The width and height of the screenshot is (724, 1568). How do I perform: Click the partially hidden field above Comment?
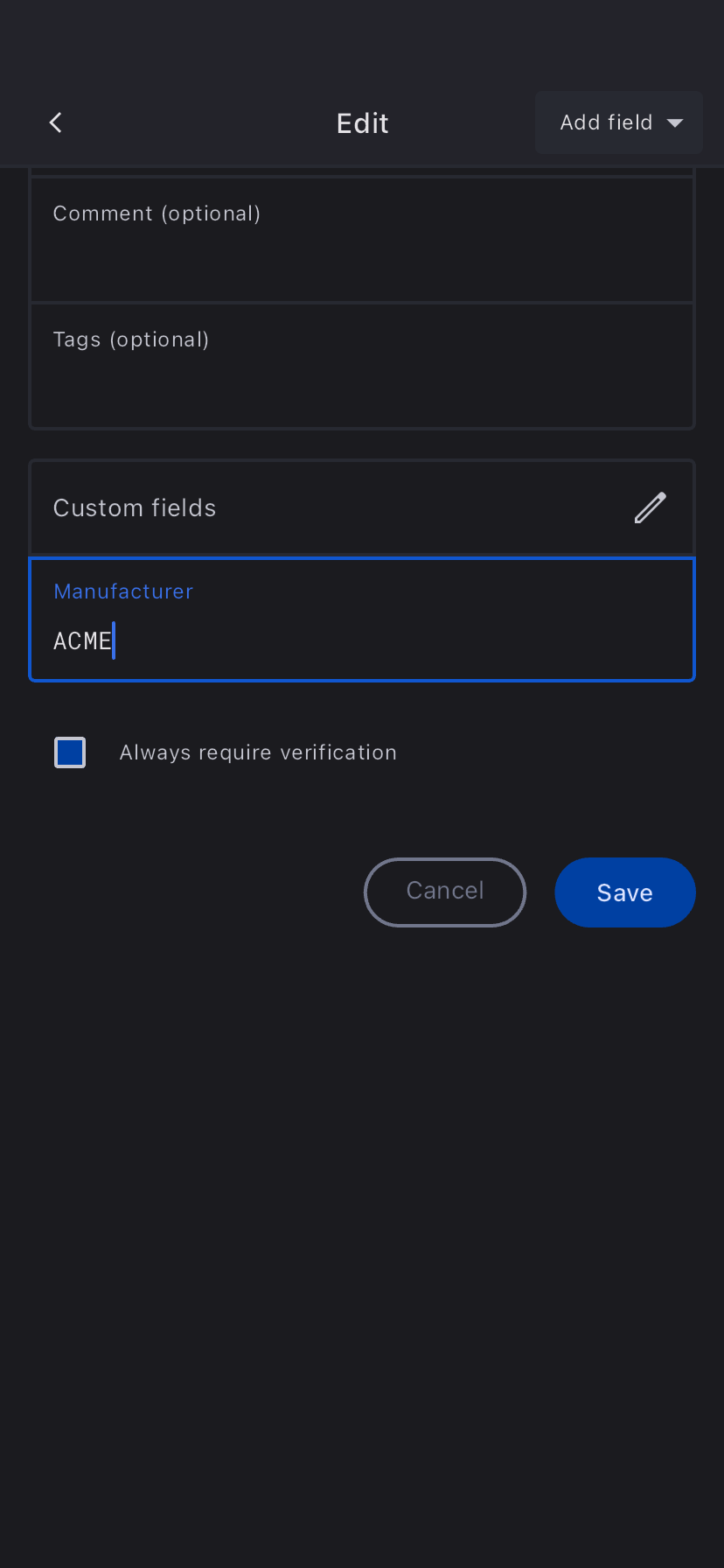[362, 171]
